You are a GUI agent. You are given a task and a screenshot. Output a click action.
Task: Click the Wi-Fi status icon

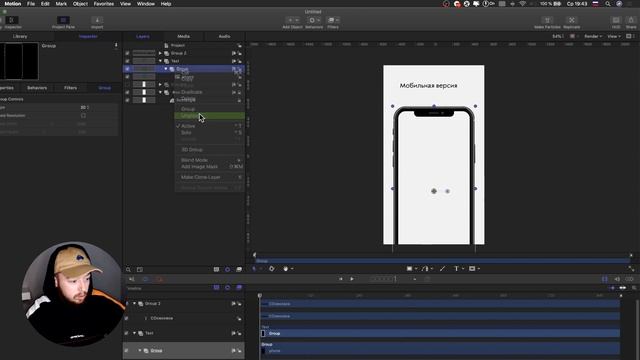pyautogui.click(x=522, y=4)
